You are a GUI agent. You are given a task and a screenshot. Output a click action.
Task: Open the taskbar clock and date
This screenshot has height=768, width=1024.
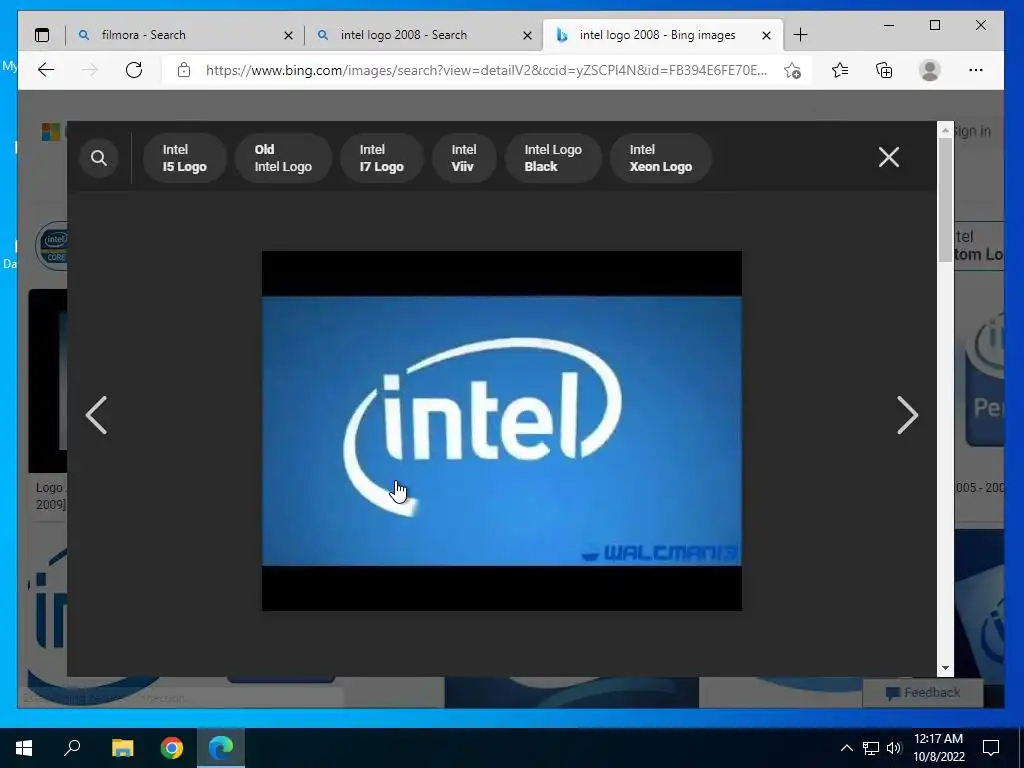[x=938, y=748]
